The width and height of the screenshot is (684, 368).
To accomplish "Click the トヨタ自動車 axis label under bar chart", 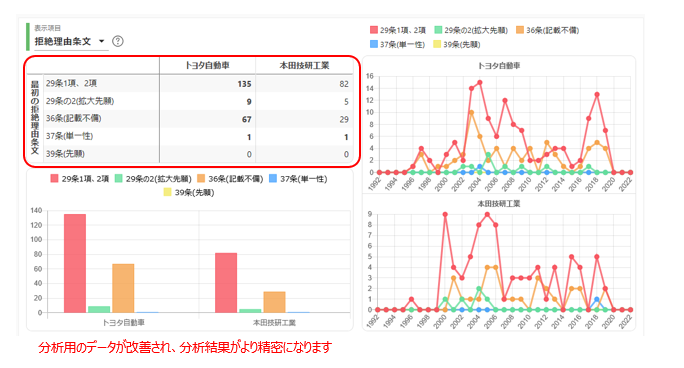I will tap(123, 323).
